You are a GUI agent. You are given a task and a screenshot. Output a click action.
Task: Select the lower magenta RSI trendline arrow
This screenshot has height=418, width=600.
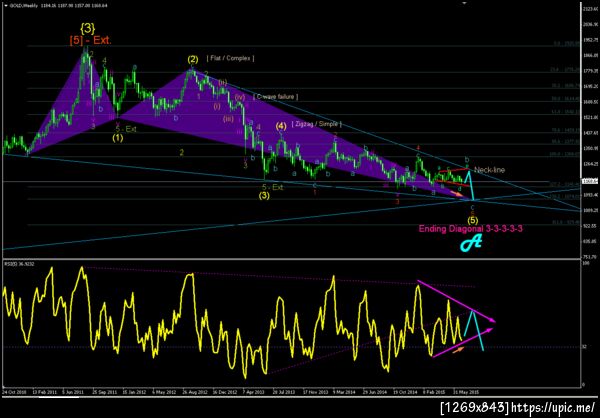coord(463,342)
